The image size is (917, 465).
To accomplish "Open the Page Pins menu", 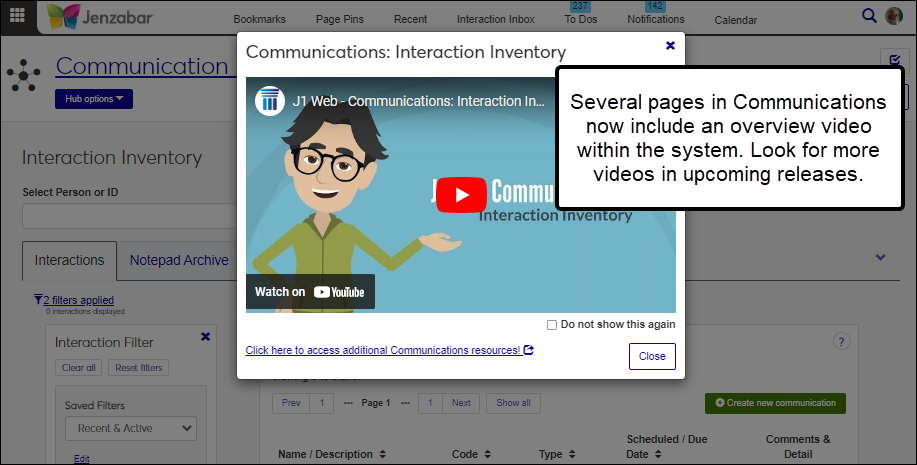I will pyautogui.click(x=340, y=19).
